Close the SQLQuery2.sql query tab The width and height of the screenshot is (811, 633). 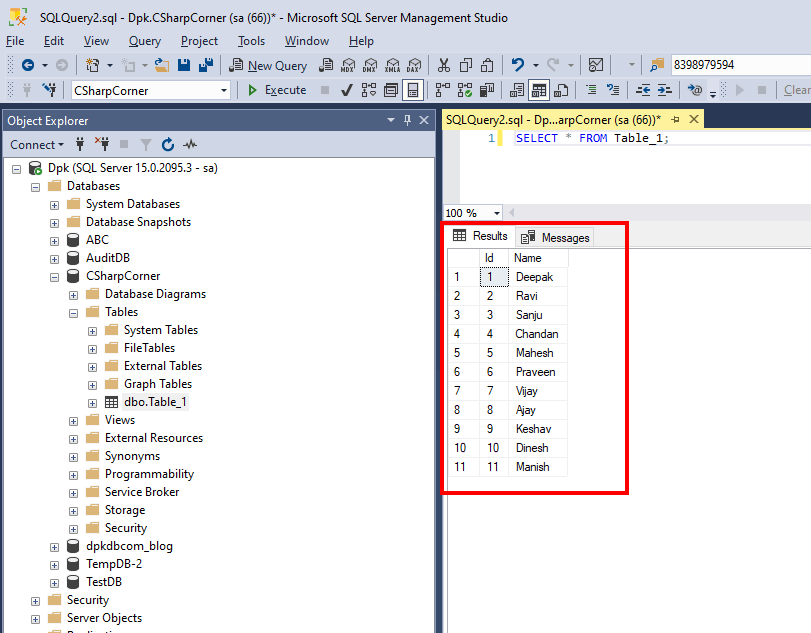point(694,119)
